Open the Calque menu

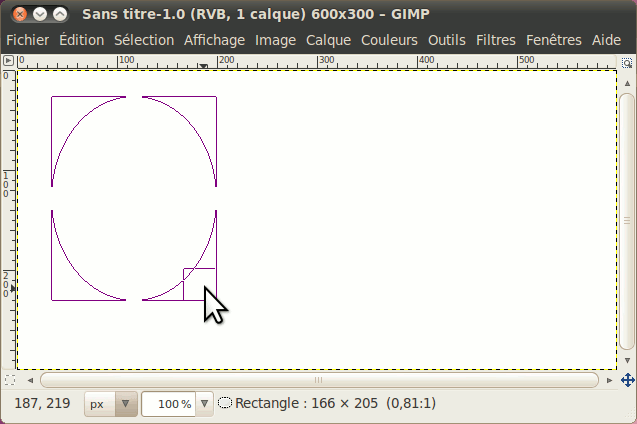[x=328, y=40]
